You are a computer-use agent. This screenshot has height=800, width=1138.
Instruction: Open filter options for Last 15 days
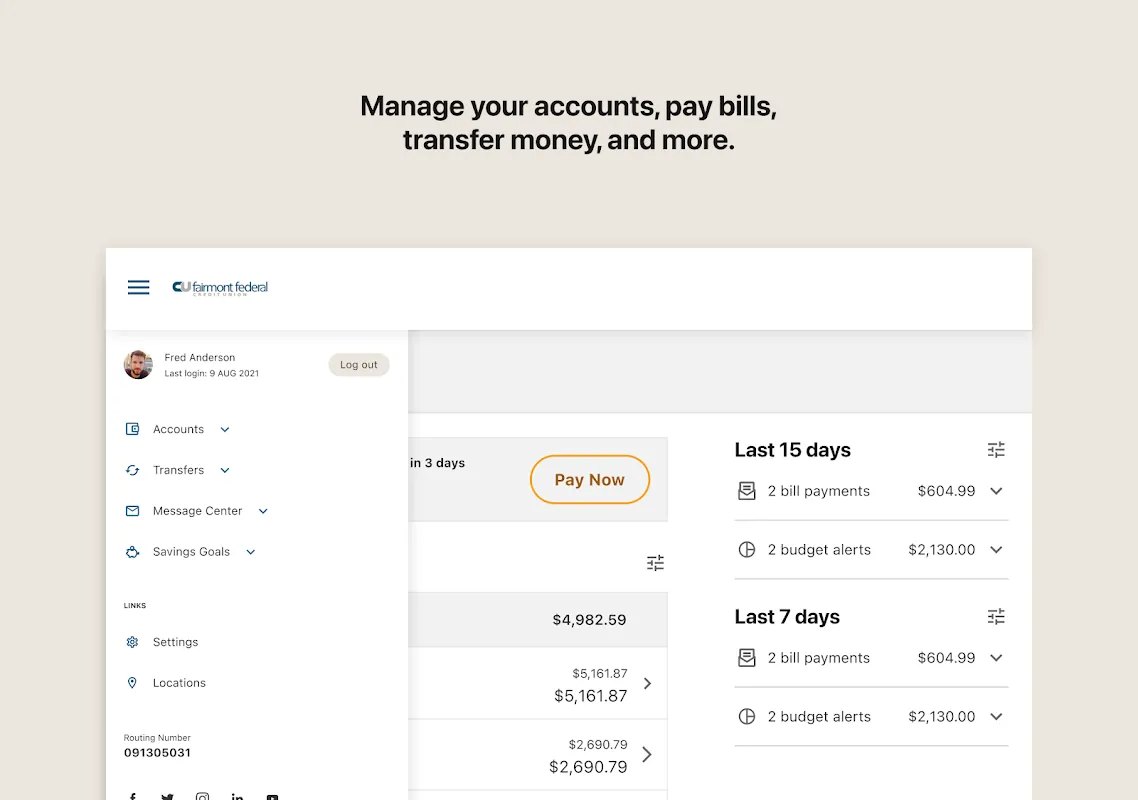(x=996, y=450)
